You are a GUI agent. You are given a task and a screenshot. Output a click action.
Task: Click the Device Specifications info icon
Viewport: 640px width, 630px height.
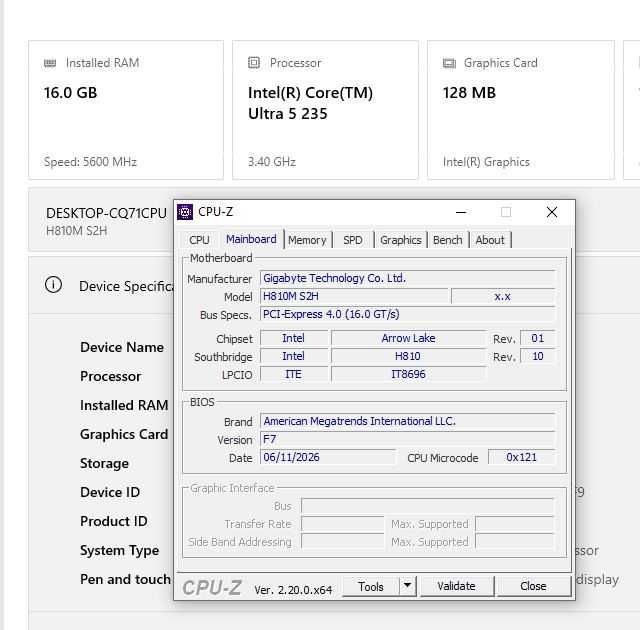[x=53, y=284]
